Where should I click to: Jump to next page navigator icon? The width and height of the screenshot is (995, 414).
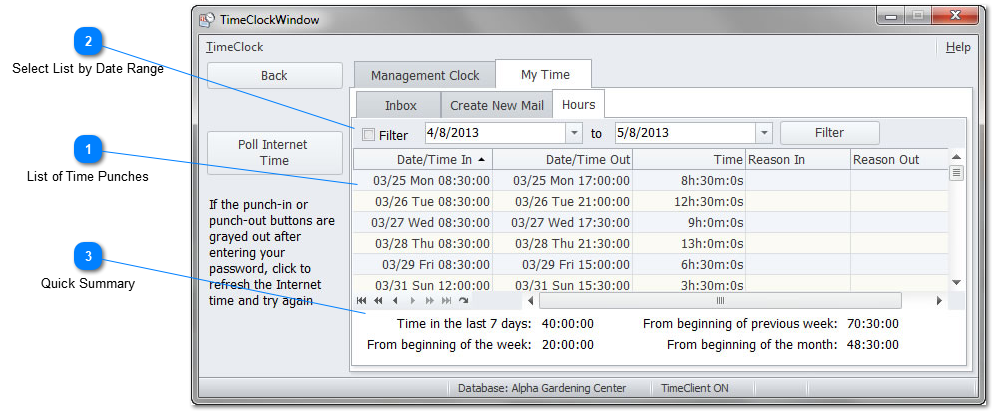click(x=430, y=300)
